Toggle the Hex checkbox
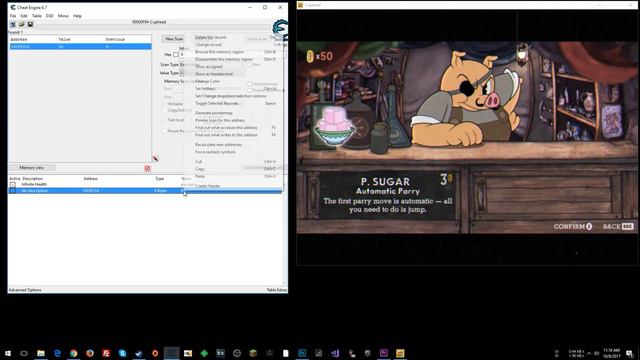Screen dimensions: 640x360 (x=176, y=54)
